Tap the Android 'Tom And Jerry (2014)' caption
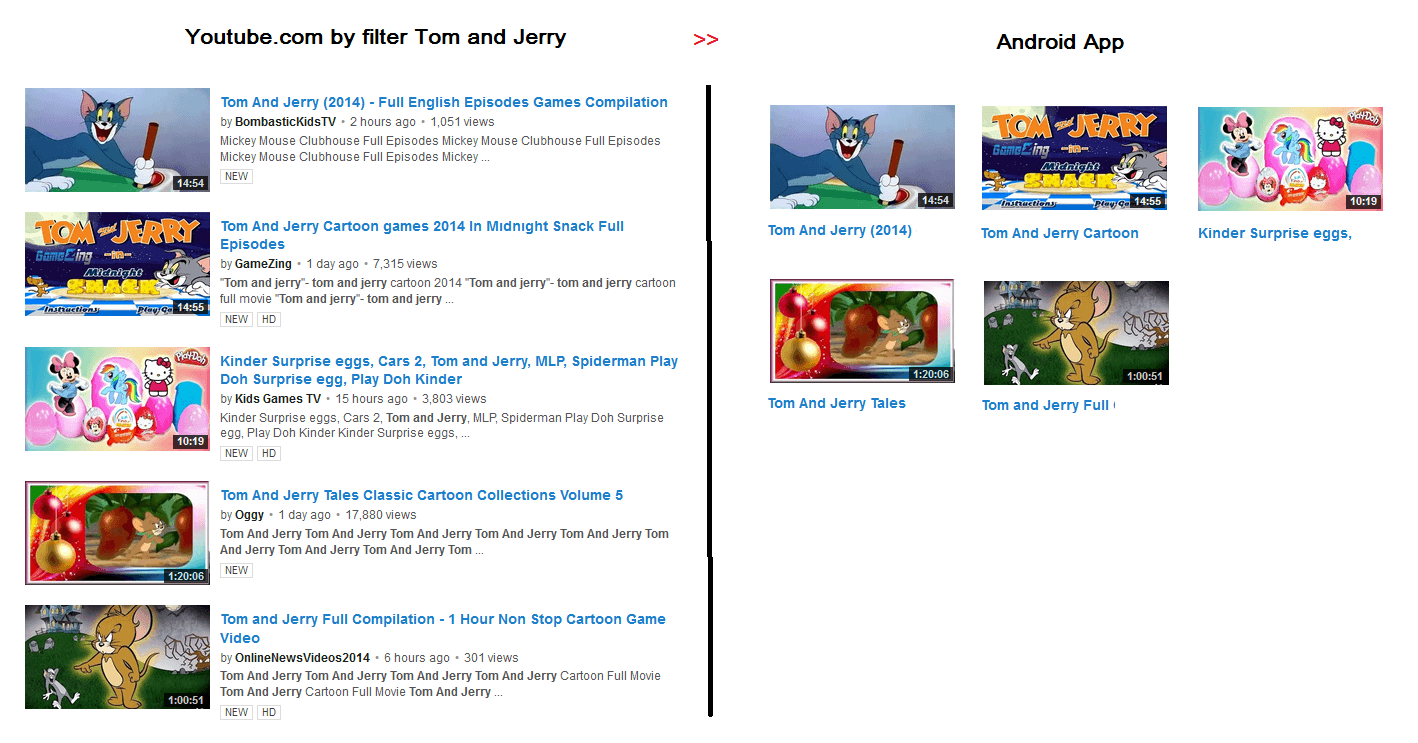The width and height of the screenshot is (1418, 743). pos(840,230)
